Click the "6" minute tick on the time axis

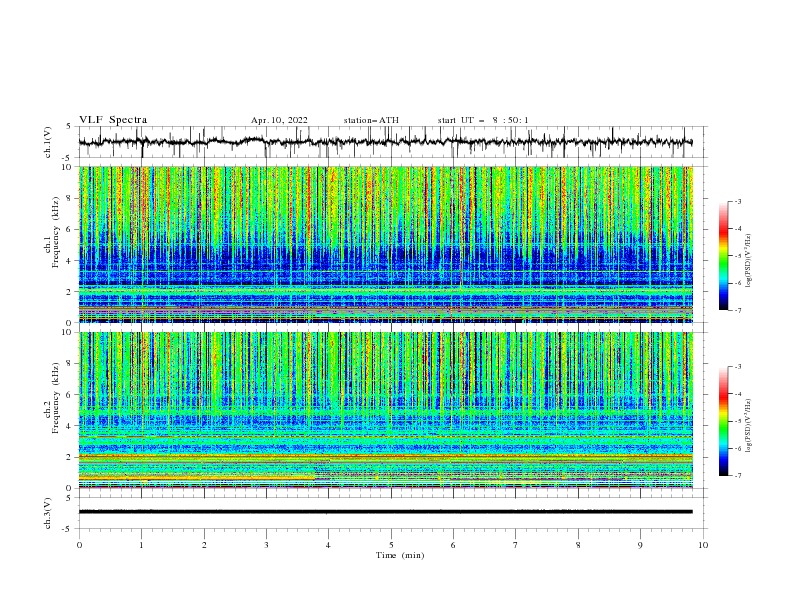click(x=453, y=545)
